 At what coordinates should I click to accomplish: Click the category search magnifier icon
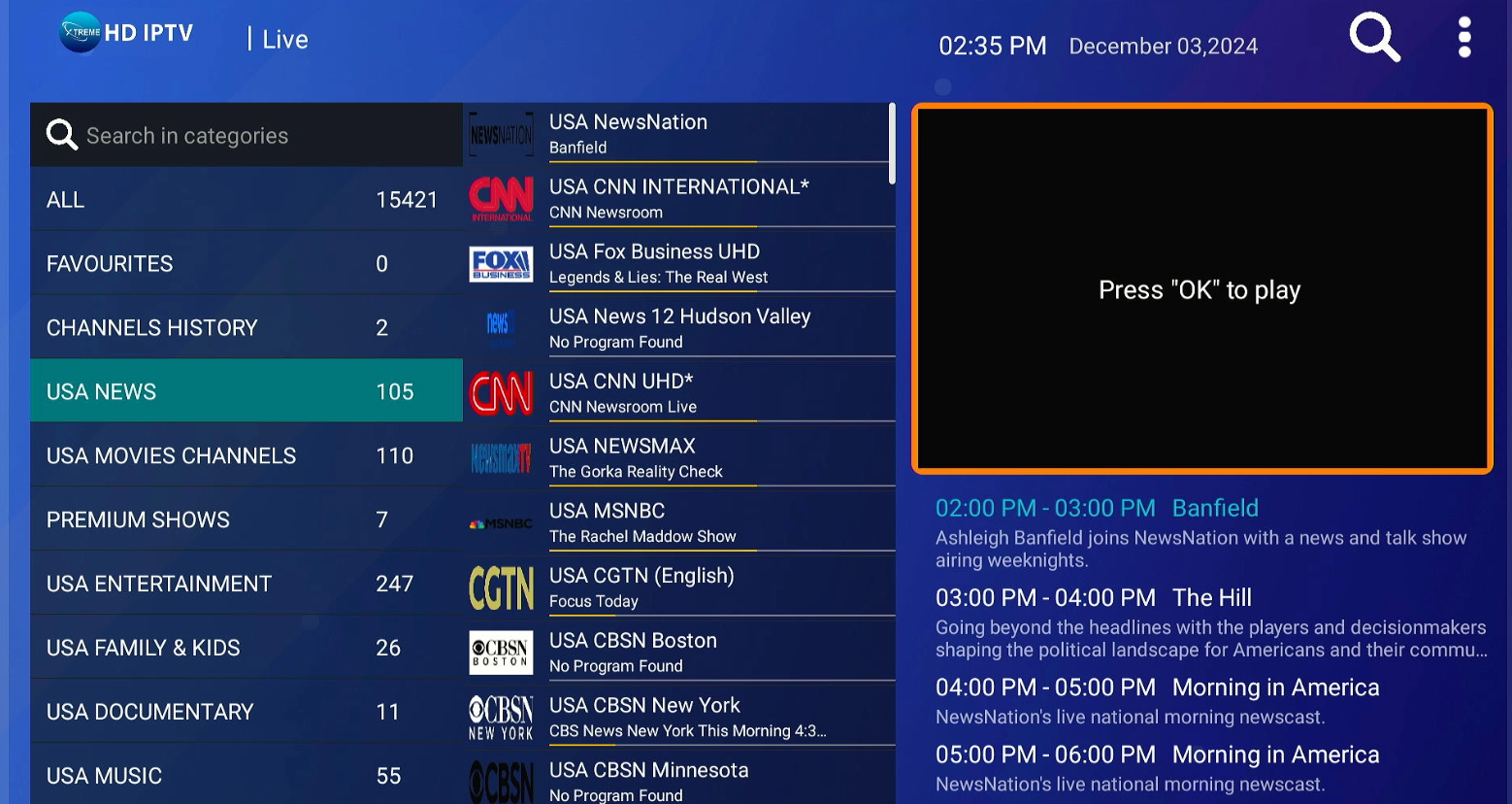pyautogui.click(x=62, y=135)
